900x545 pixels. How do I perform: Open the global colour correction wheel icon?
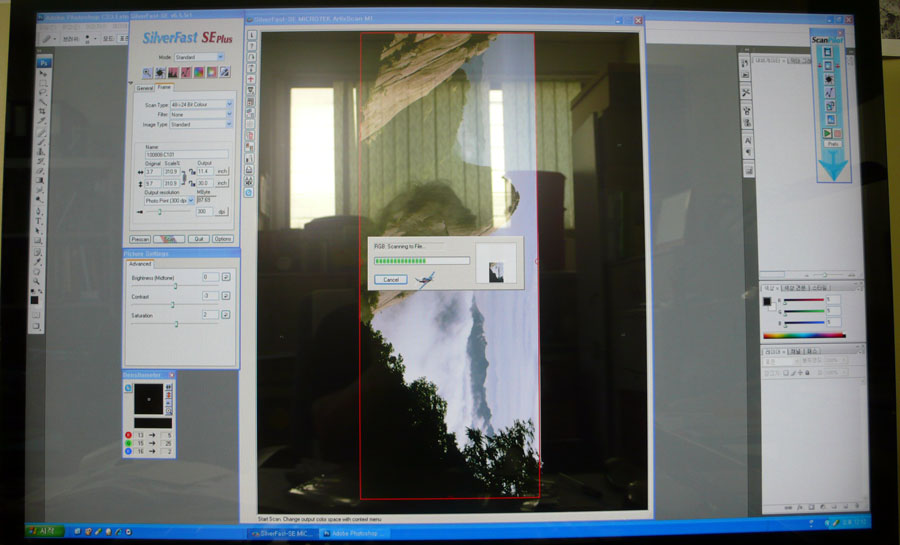(199, 72)
